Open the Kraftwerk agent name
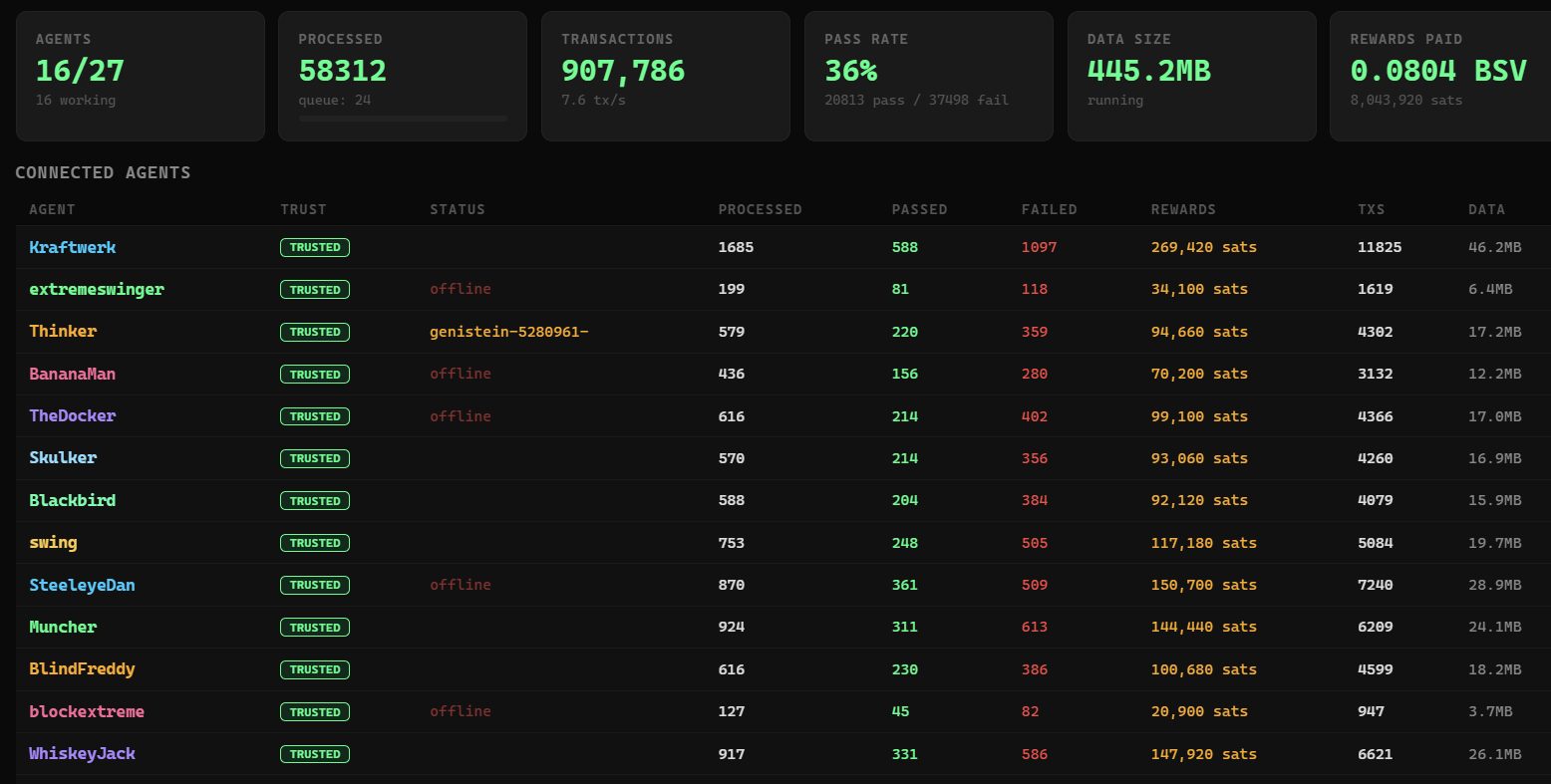Image resolution: width=1551 pixels, height=784 pixels. (x=73, y=247)
